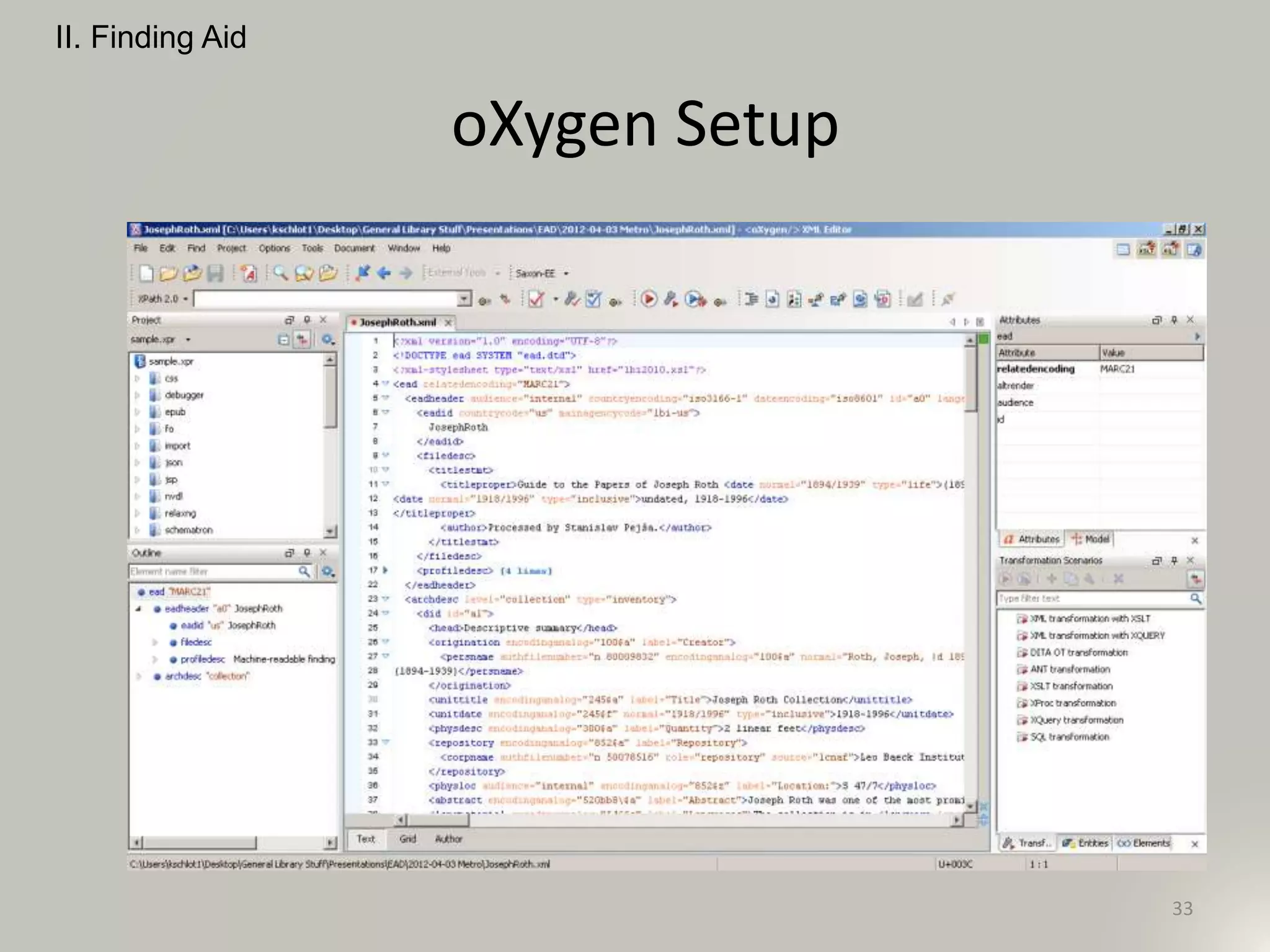The image size is (1270, 952).
Task: Select XML transformation with XSLT scenario
Action: 1083,619
